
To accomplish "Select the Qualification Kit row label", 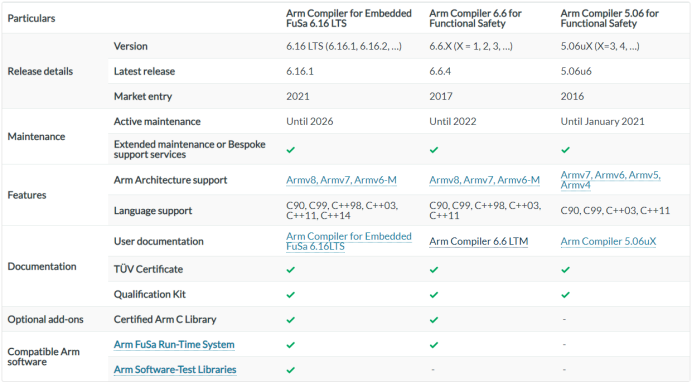I will pos(149,294).
